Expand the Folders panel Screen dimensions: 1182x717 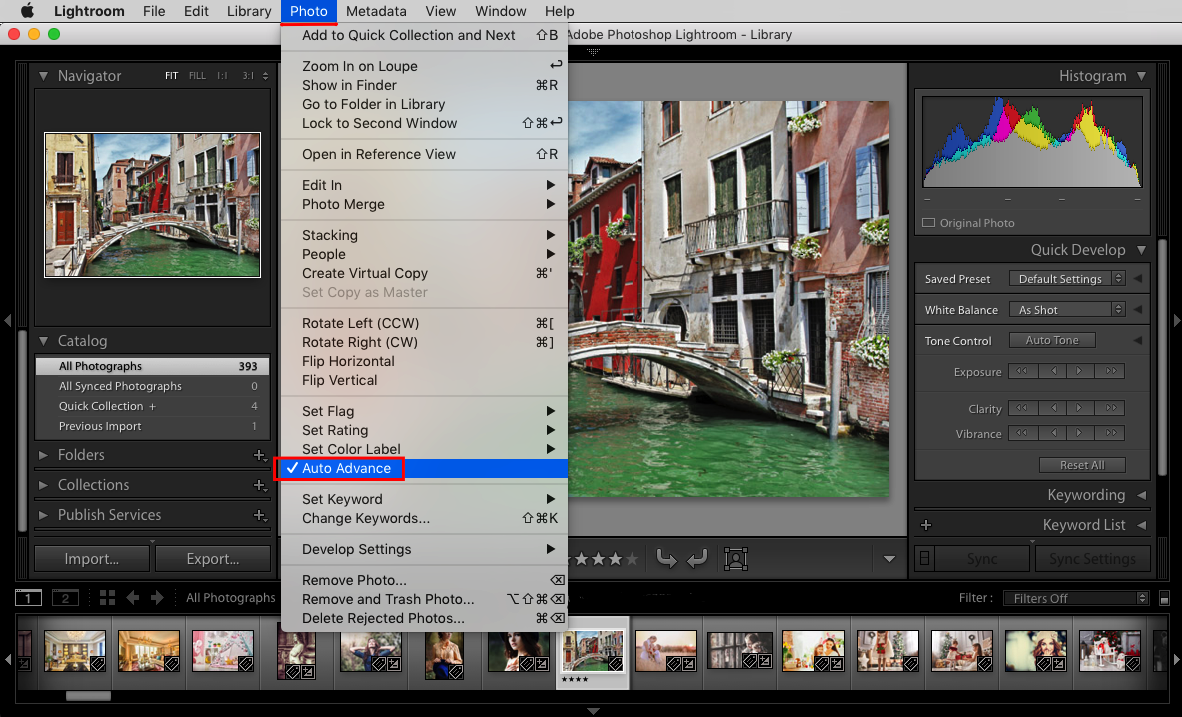click(x=43, y=455)
